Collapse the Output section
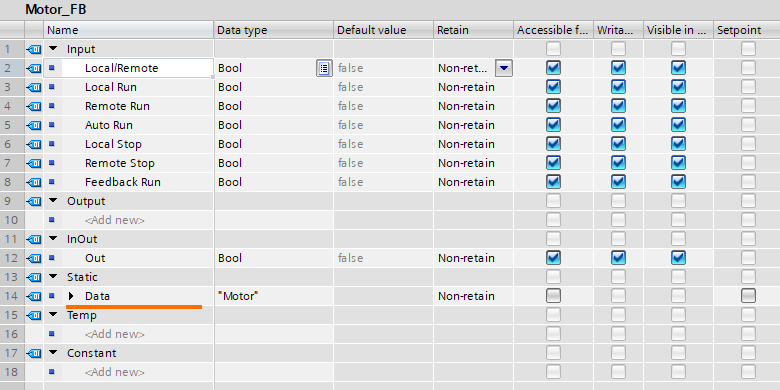This screenshot has height=390, width=780. coord(53,200)
